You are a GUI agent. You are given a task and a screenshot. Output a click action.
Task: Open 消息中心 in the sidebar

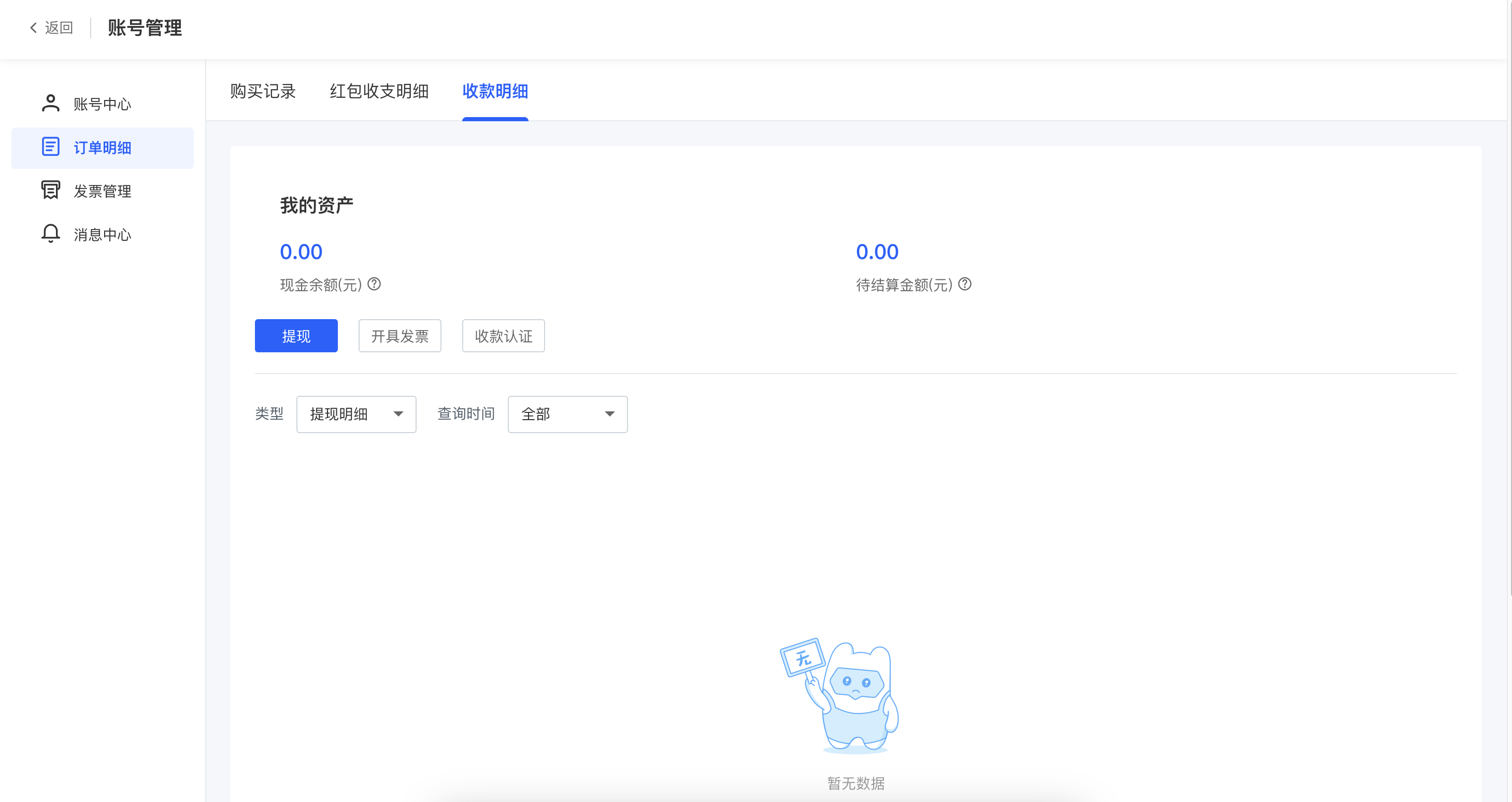102,235
